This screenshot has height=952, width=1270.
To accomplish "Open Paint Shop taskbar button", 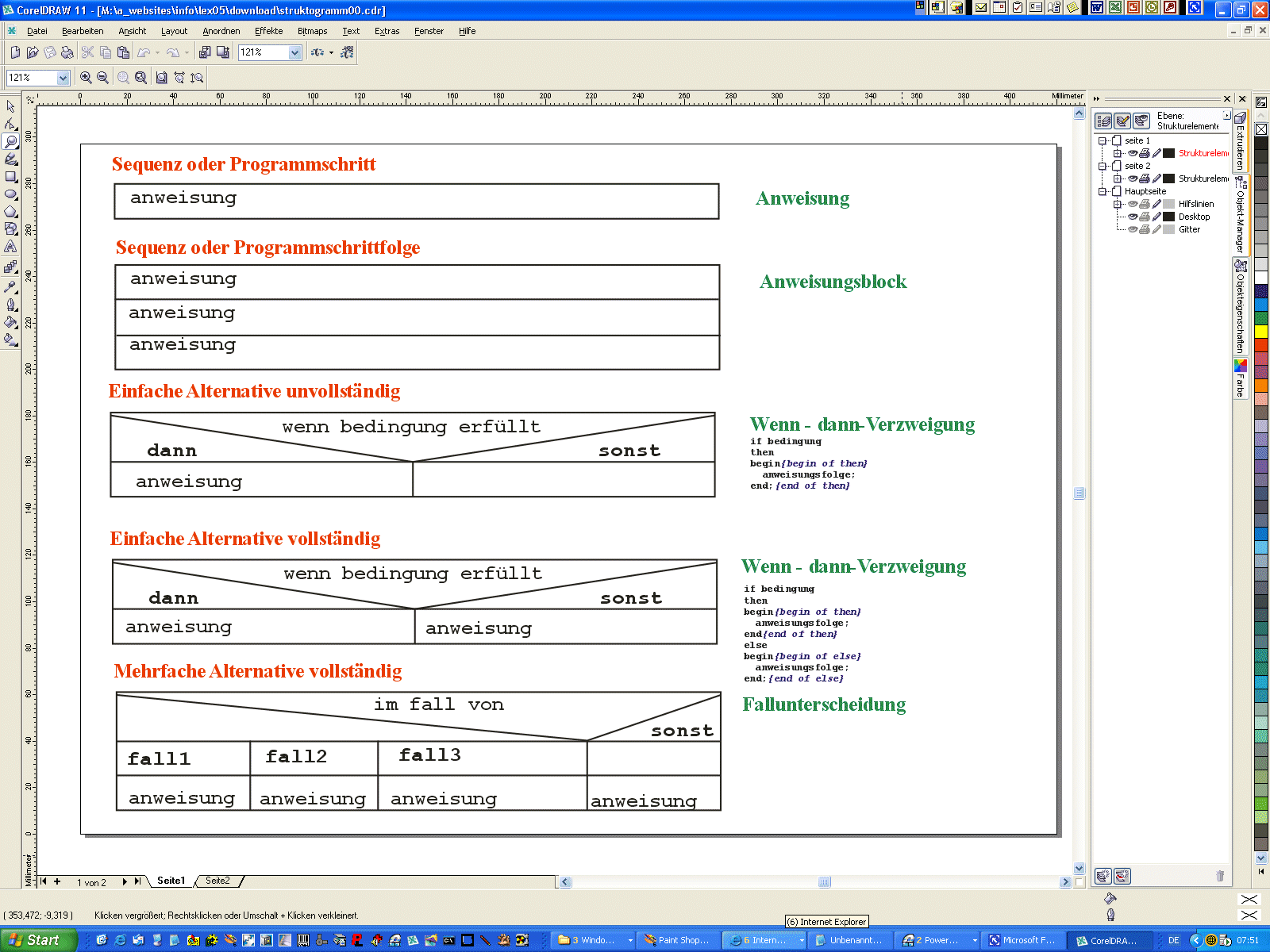I will pos(678,940).
